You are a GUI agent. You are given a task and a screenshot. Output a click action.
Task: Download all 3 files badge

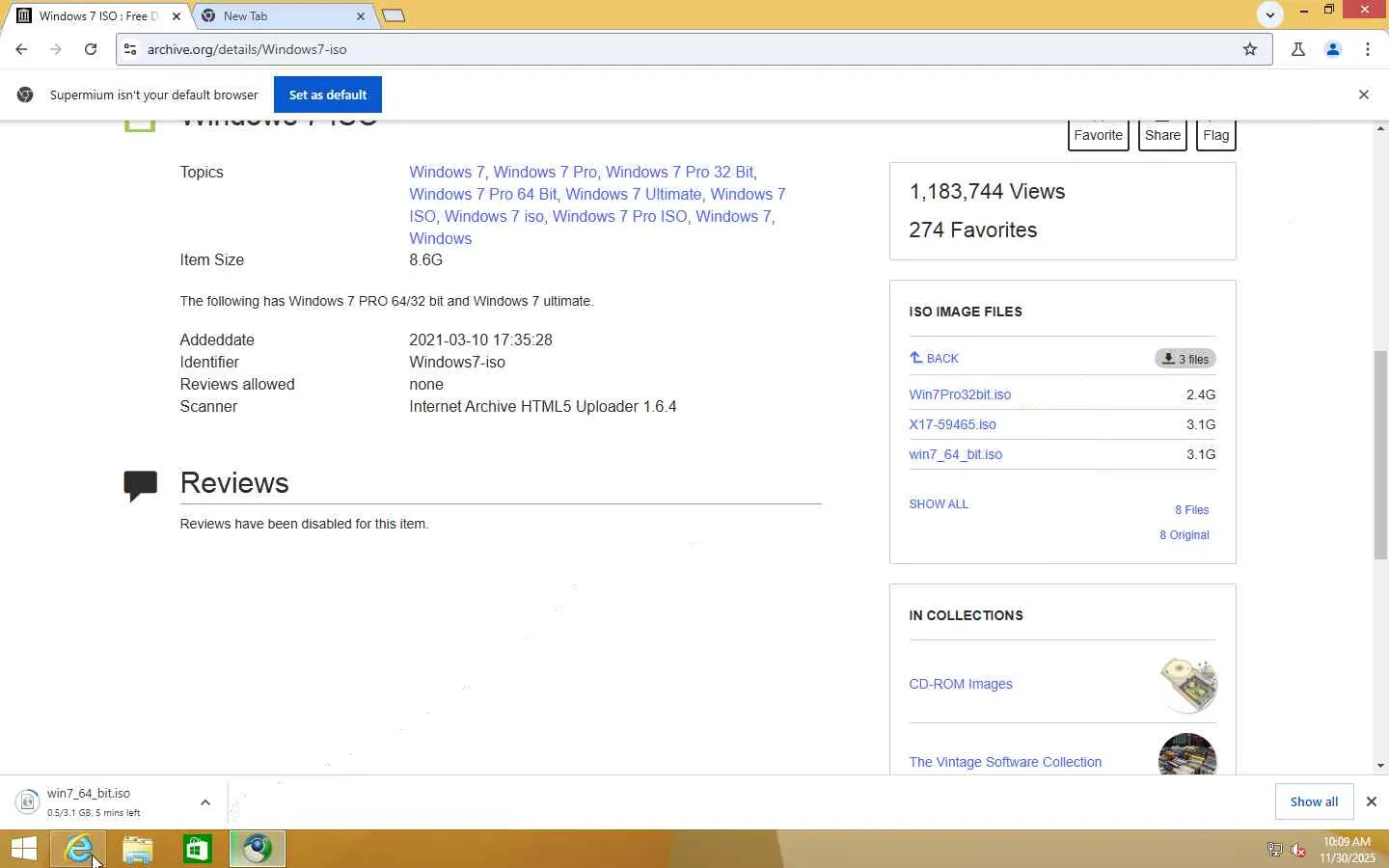pyautogui.click(x=1185, y=359)
